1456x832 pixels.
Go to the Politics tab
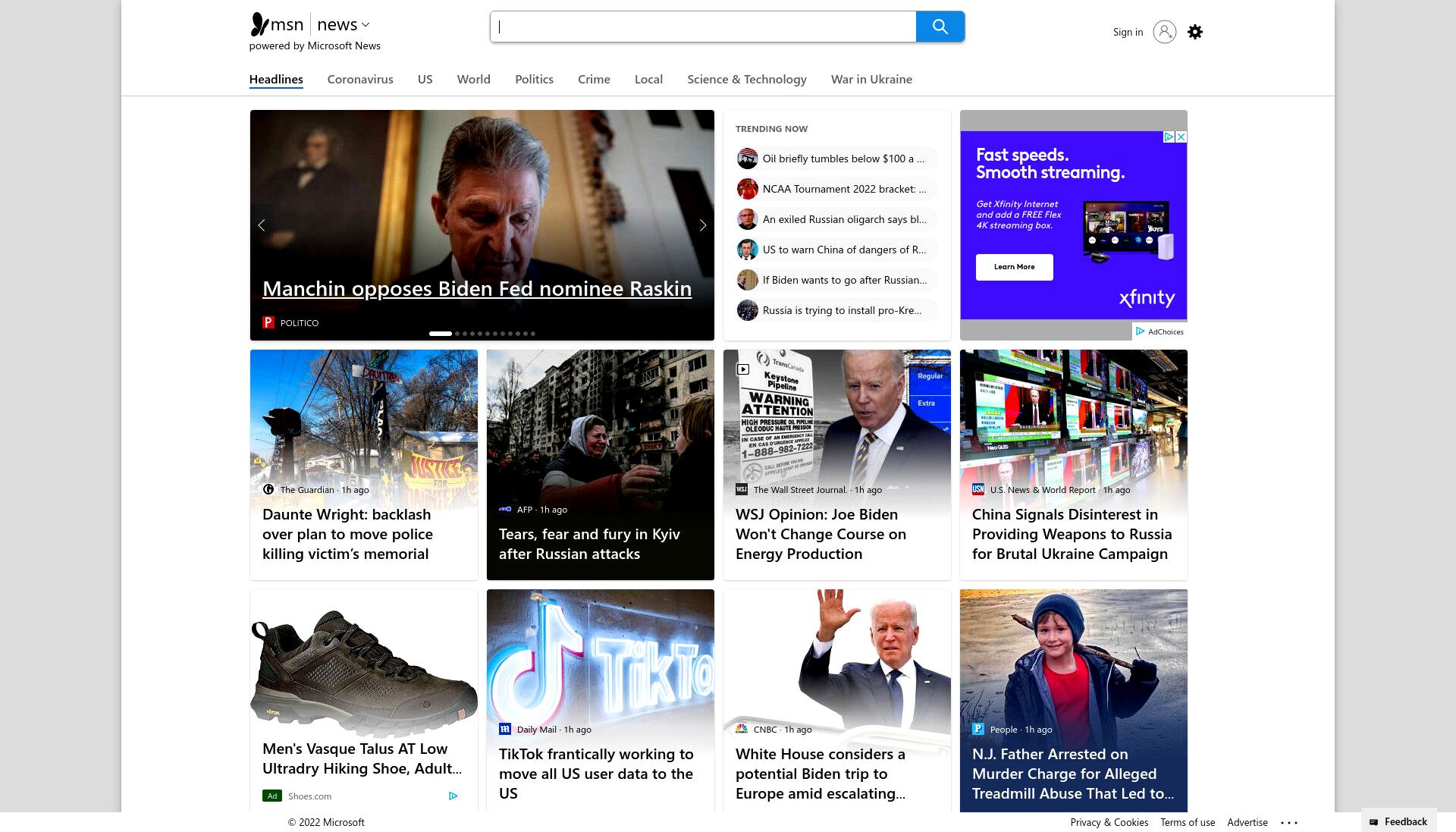(534, 79)
